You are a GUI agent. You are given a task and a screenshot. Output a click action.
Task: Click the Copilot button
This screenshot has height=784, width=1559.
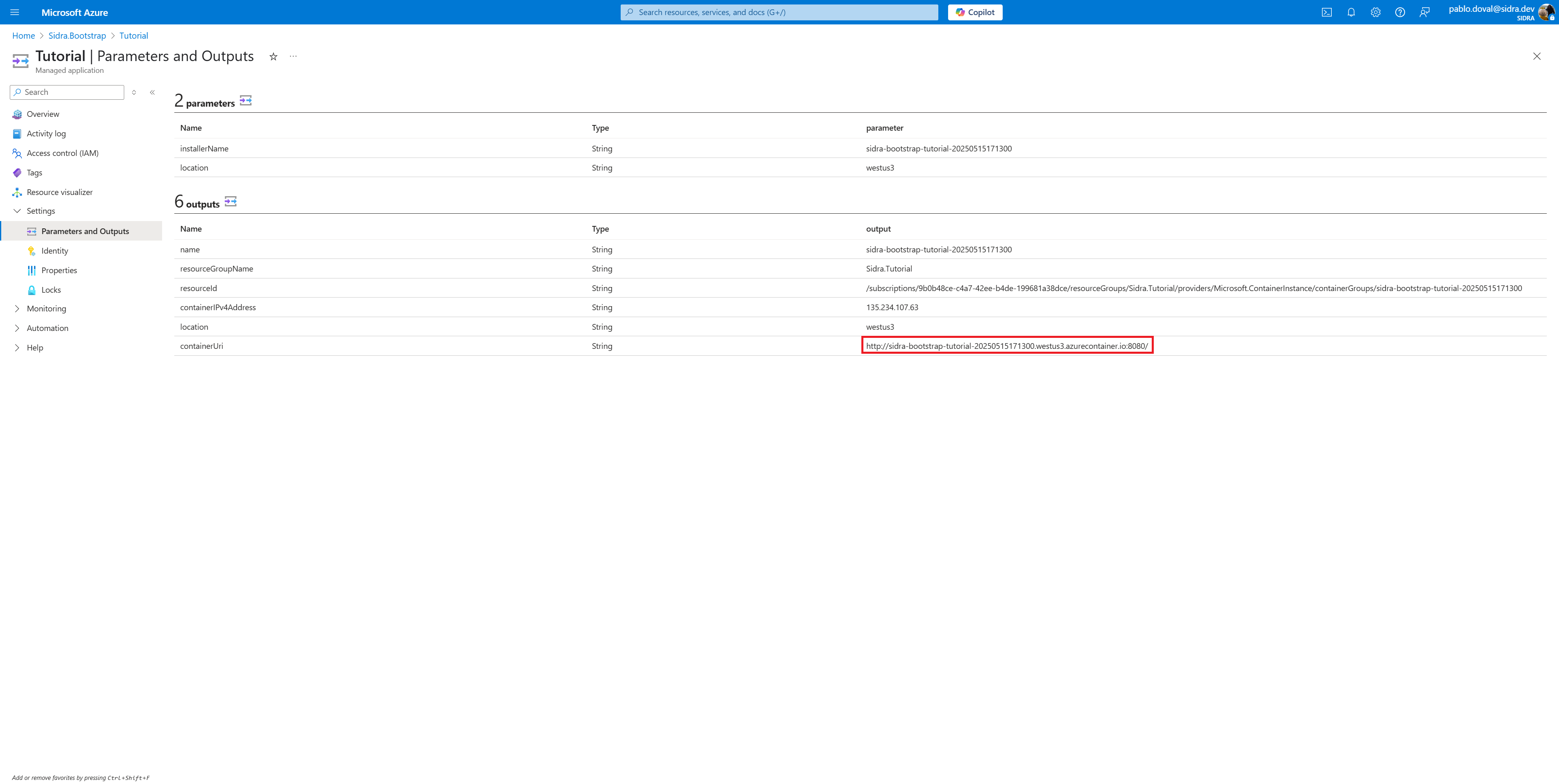pyautogui.click(x=975, y=12)
